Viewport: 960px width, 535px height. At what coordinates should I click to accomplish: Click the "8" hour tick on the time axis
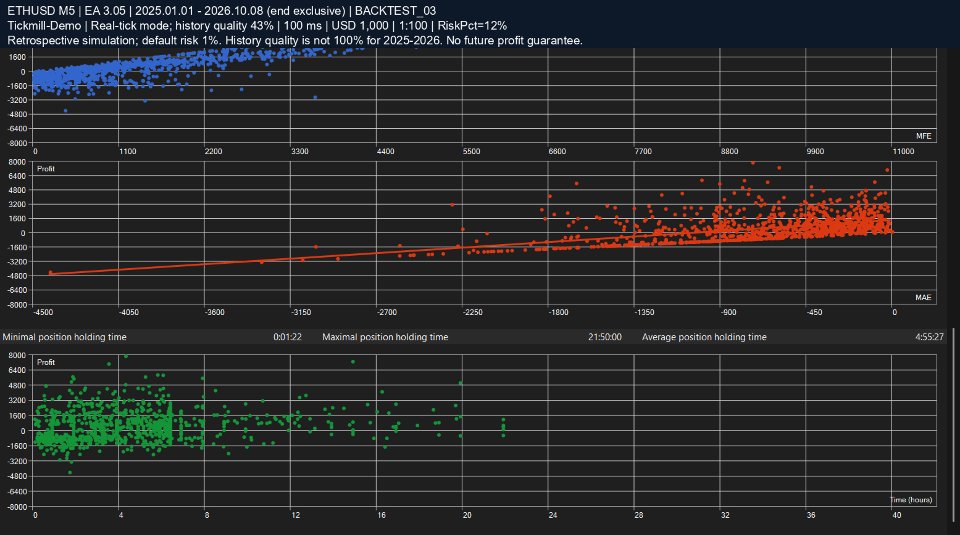[x=207, y=515]
